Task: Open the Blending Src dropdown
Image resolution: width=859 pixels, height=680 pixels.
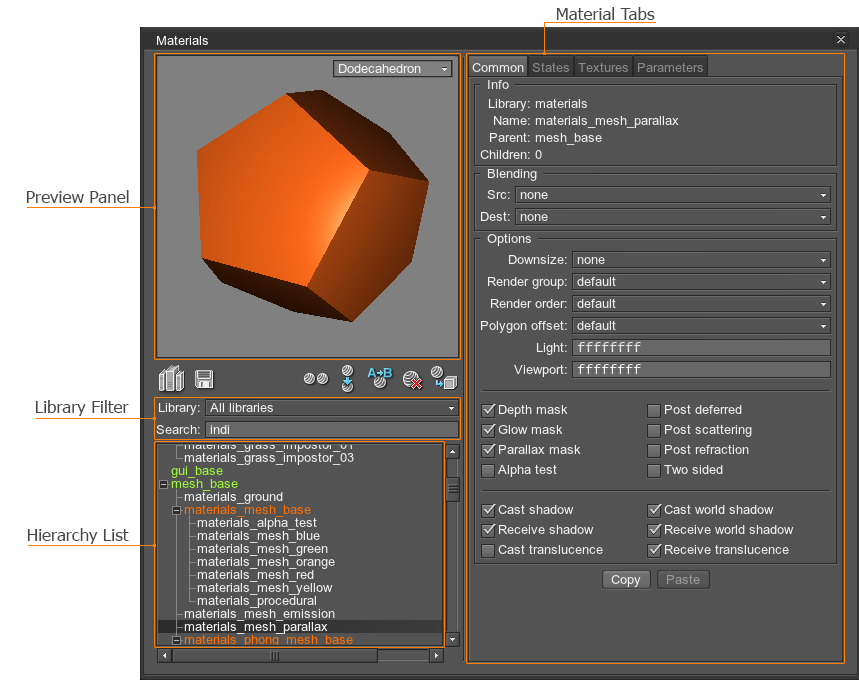Action: pyautogui.click(x=673, y=195)
